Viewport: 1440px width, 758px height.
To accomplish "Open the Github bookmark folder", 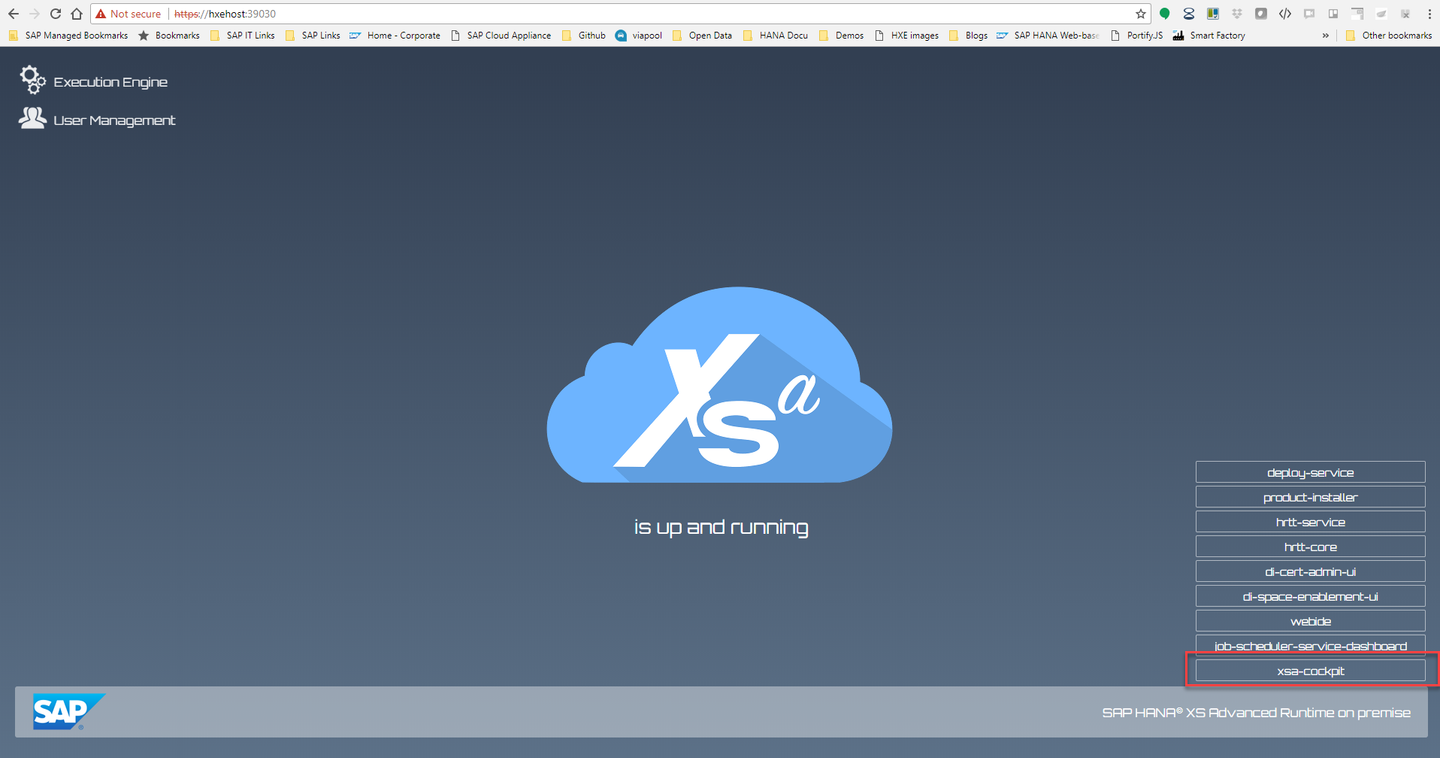I will point(583,35).
